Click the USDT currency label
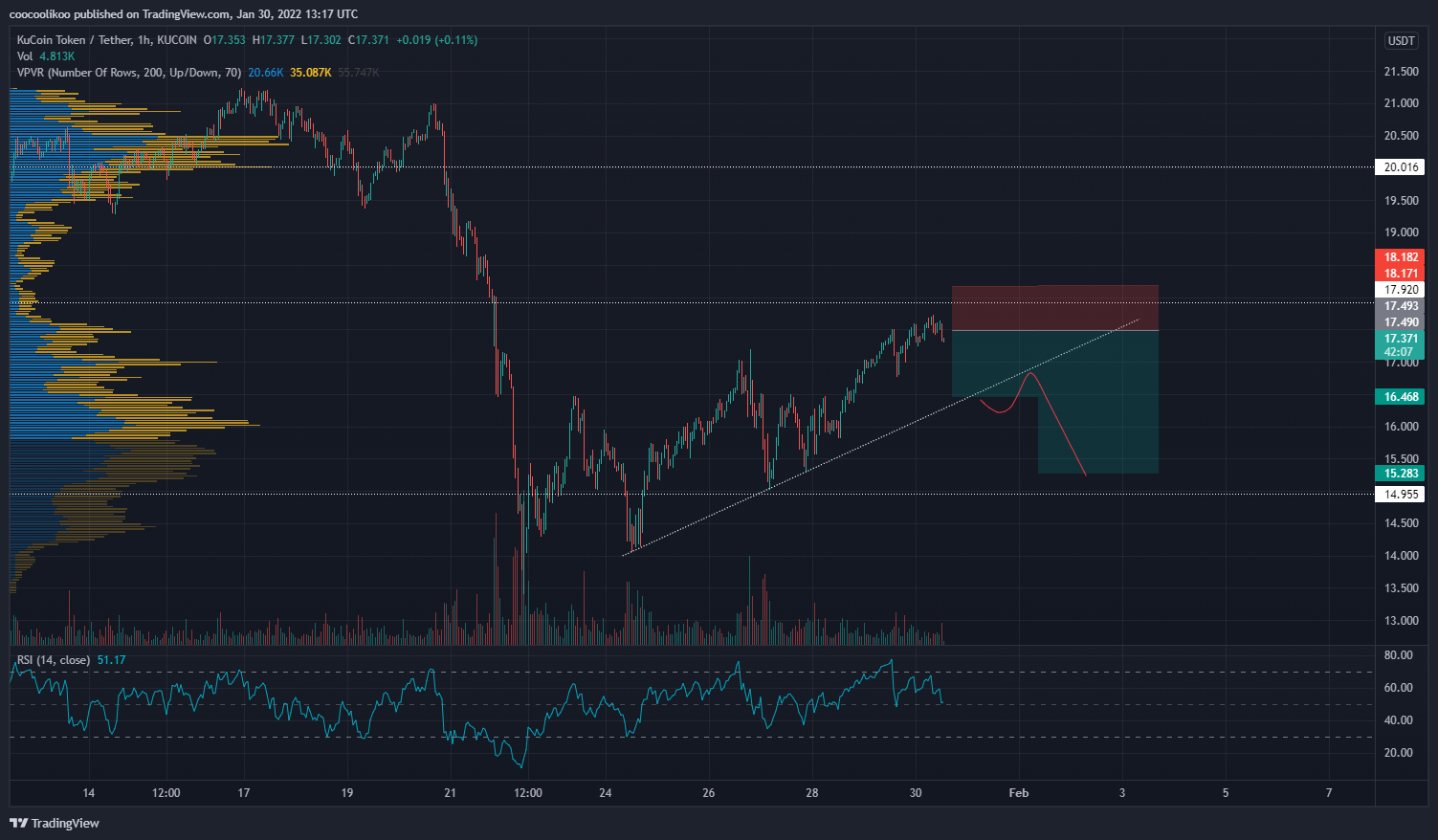The image size is (1438, 840). tap(1402, 40)
